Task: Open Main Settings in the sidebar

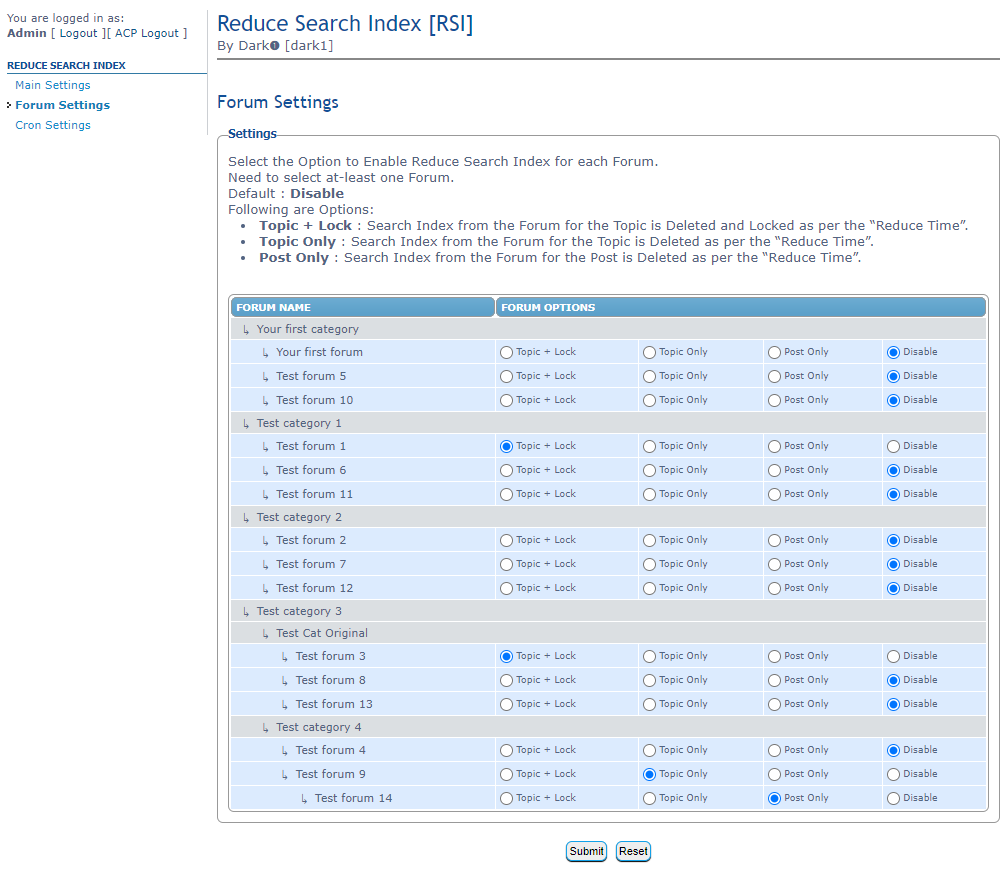Action: coord(53,85)
